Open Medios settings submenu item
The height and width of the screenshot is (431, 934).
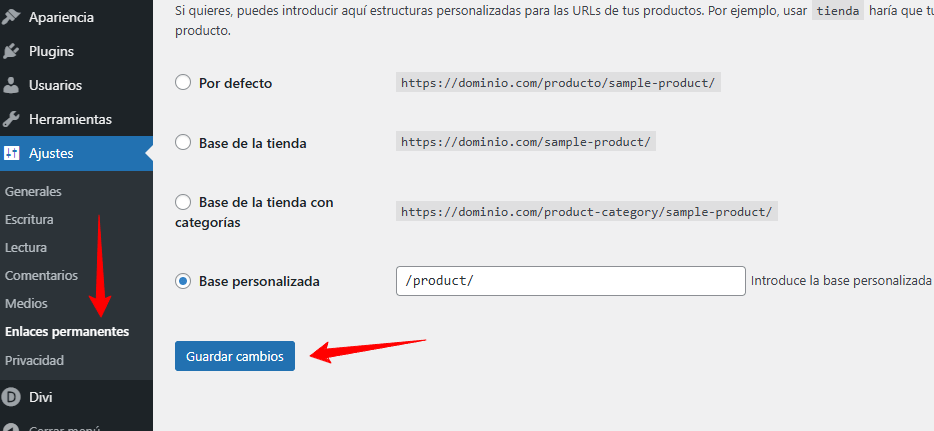[x=26, y=303]
